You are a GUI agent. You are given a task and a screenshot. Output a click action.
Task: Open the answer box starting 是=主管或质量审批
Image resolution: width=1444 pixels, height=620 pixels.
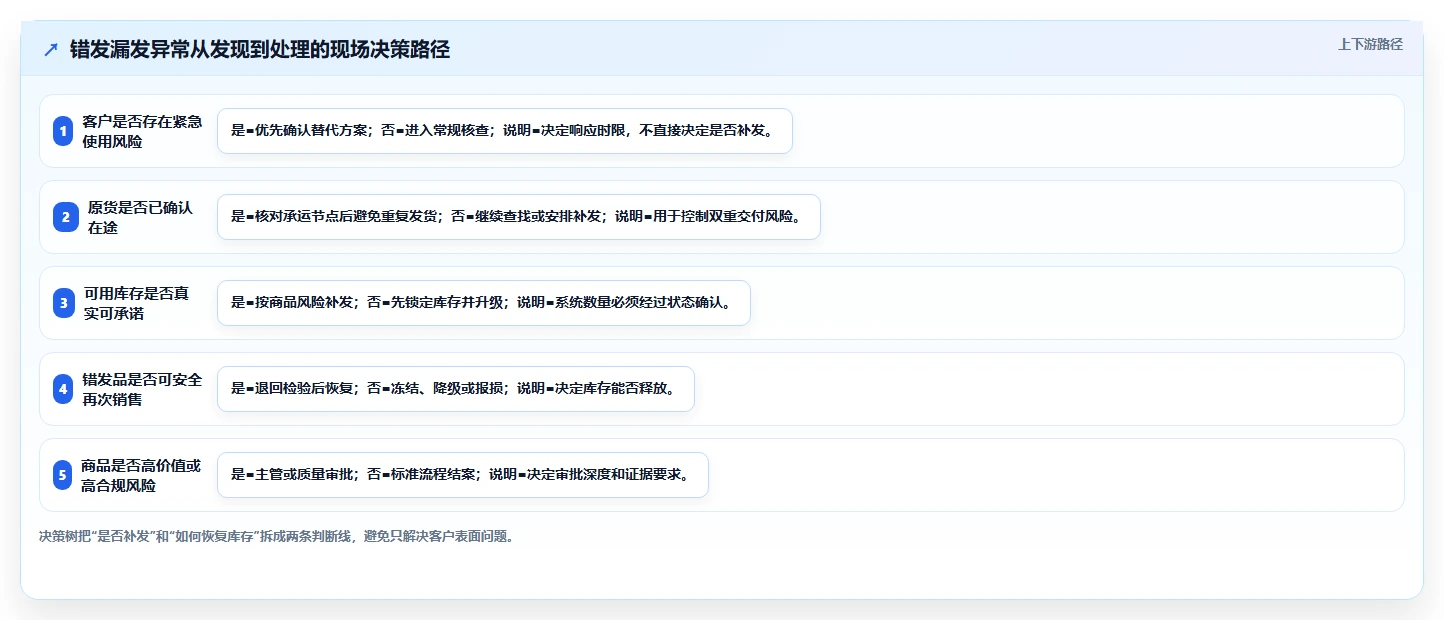463,475
